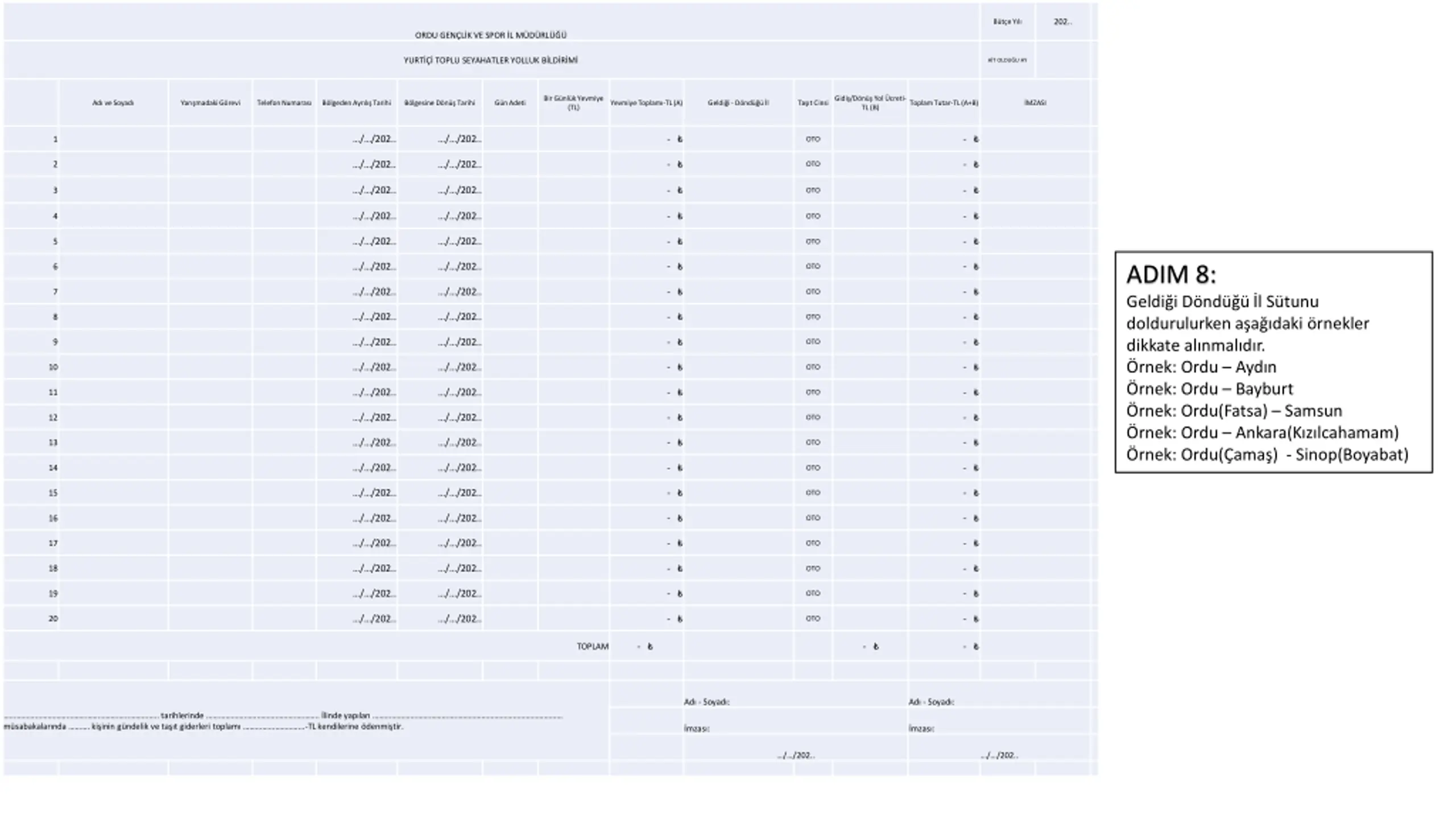
Task: Click the 'İMZASI' column header
Action: pos(1035,103)
